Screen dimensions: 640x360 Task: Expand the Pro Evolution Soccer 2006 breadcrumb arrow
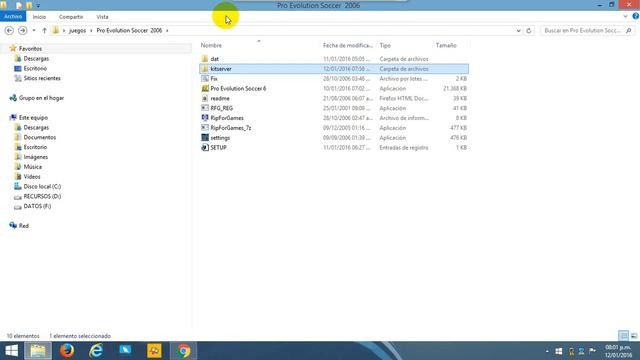click(167, 31)
